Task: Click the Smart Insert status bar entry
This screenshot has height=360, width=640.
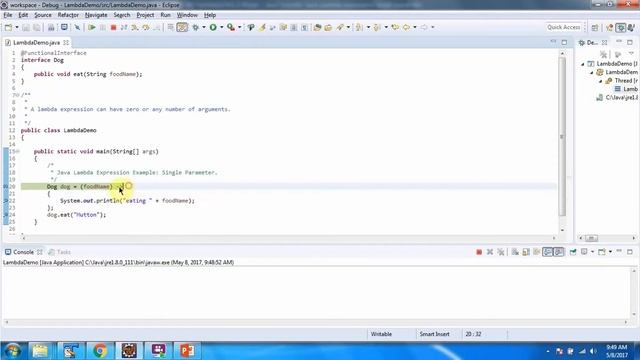Action: pos(434,334)
